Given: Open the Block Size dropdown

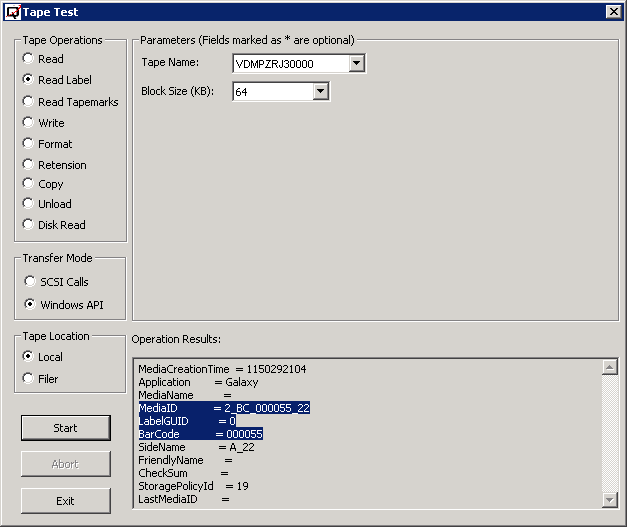Looking at the screenshot, I should tap(320, 92).
